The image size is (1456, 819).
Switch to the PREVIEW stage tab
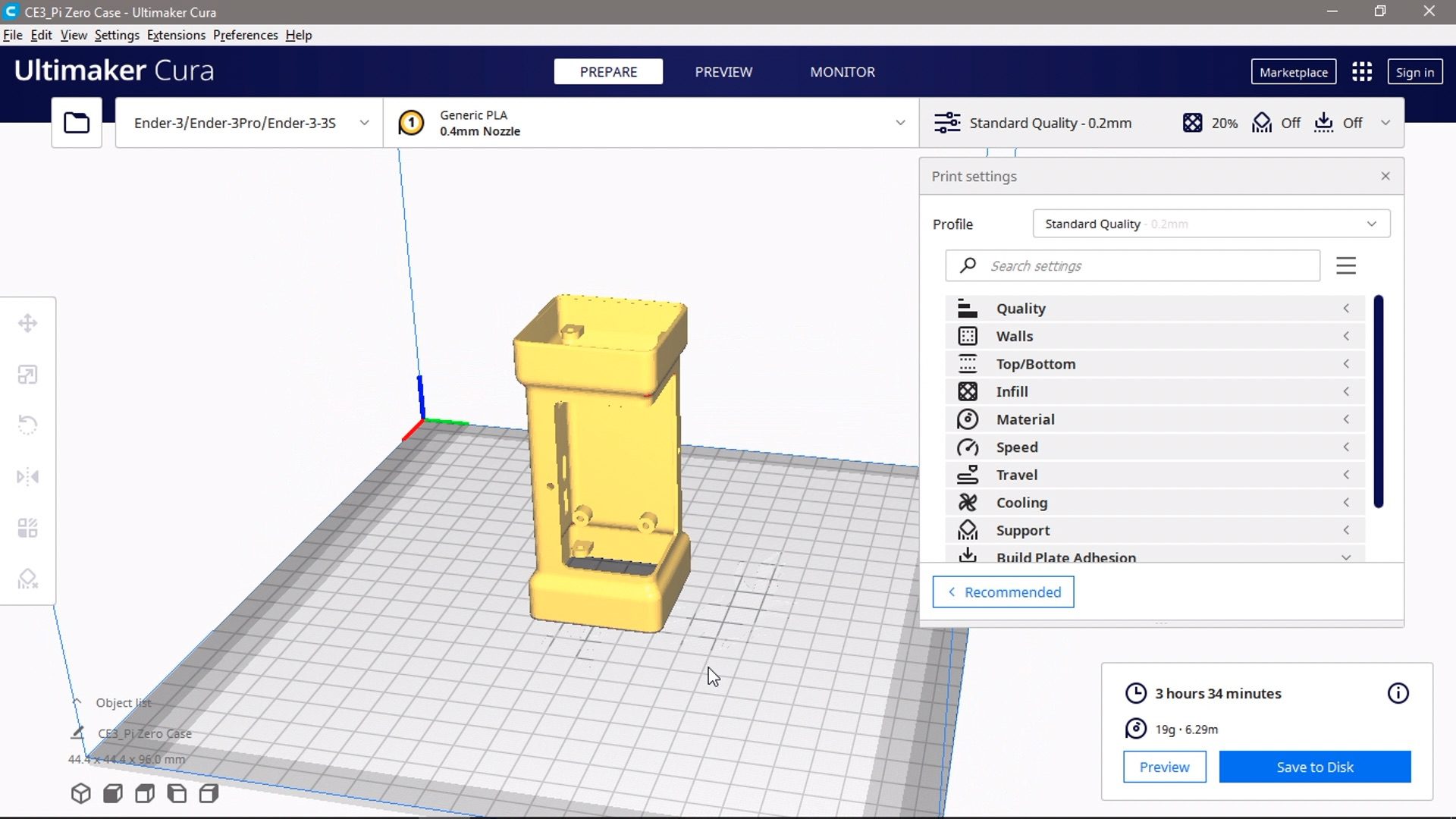(723, 72)
